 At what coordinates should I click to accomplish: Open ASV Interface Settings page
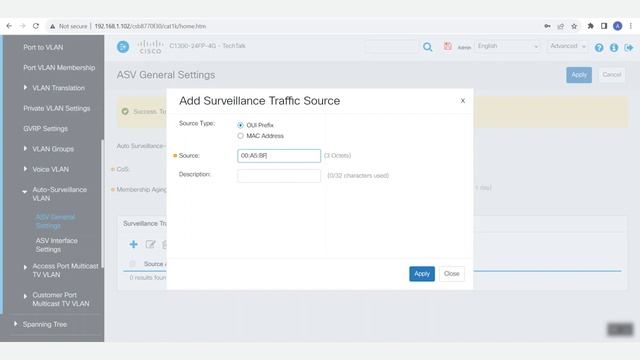(56, 245)
